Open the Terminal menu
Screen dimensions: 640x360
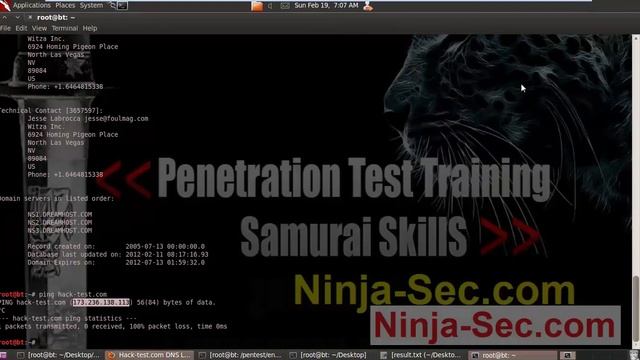[64, 28]
